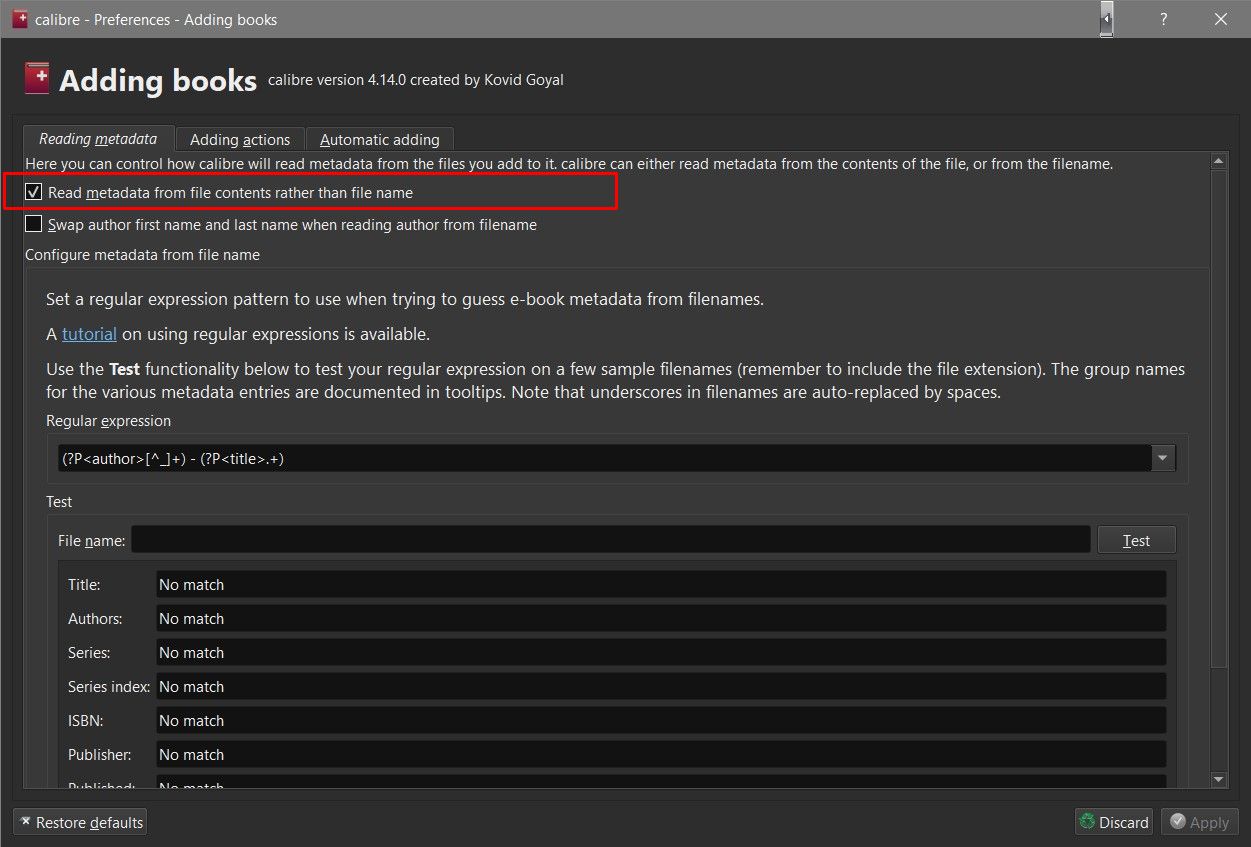Click the Series result field
Image resolution: width=1251 pixels, height=847 pixels.
pos(661,653)
